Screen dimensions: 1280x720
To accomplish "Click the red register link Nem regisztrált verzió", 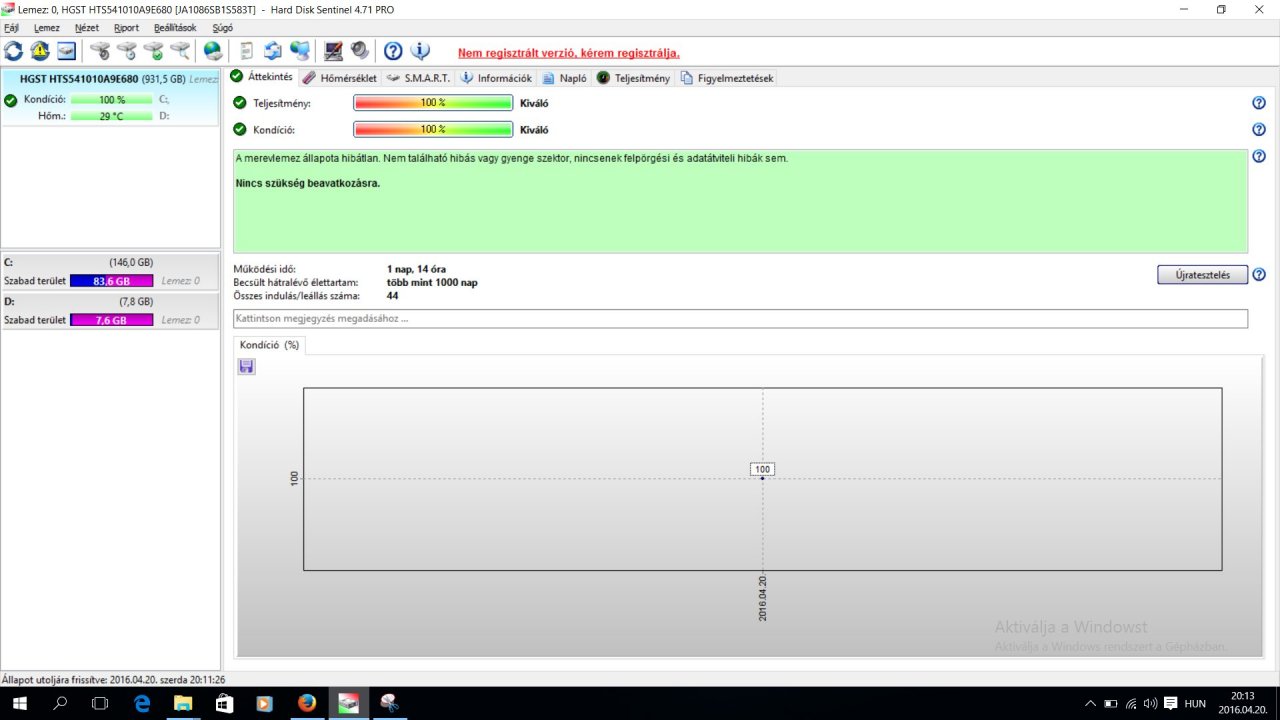I will (568, 53).
